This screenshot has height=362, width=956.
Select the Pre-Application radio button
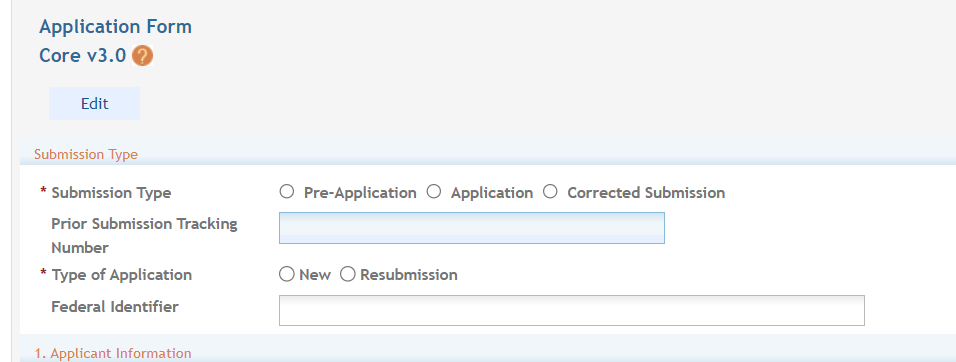(x=287, y=192)
